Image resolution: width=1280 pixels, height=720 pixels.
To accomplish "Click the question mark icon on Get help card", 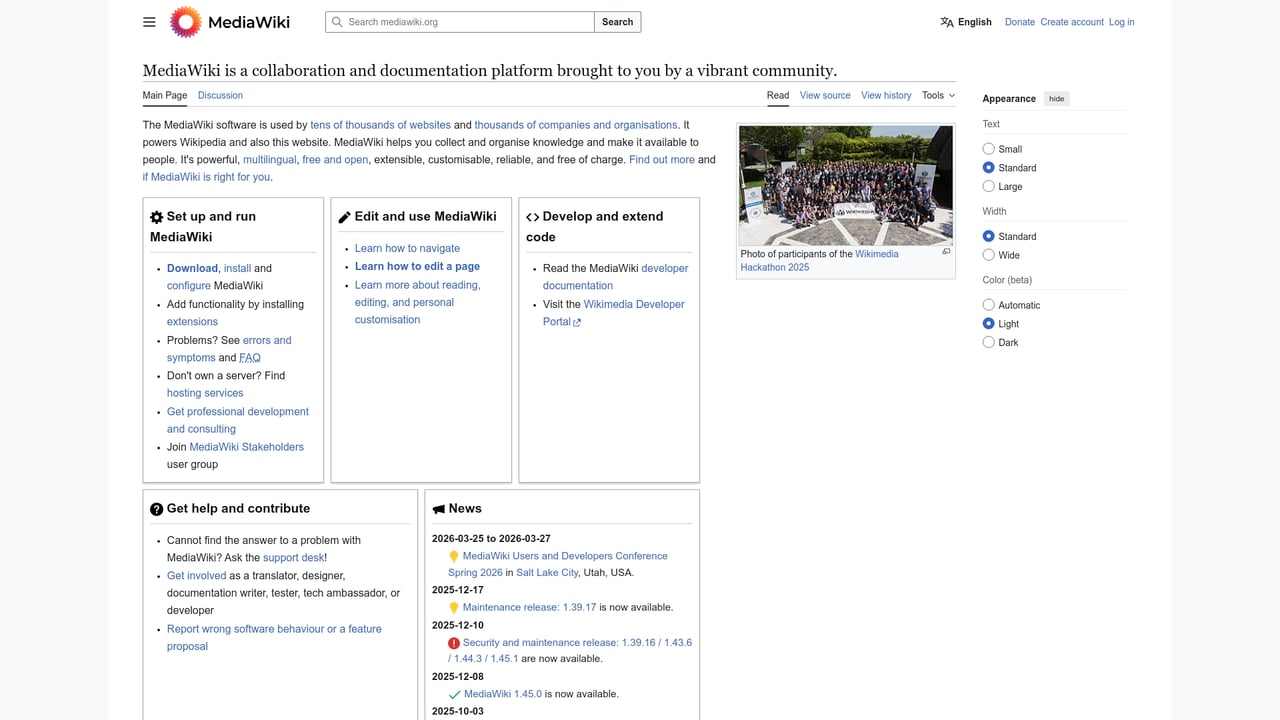I will (x=157, y=509).
